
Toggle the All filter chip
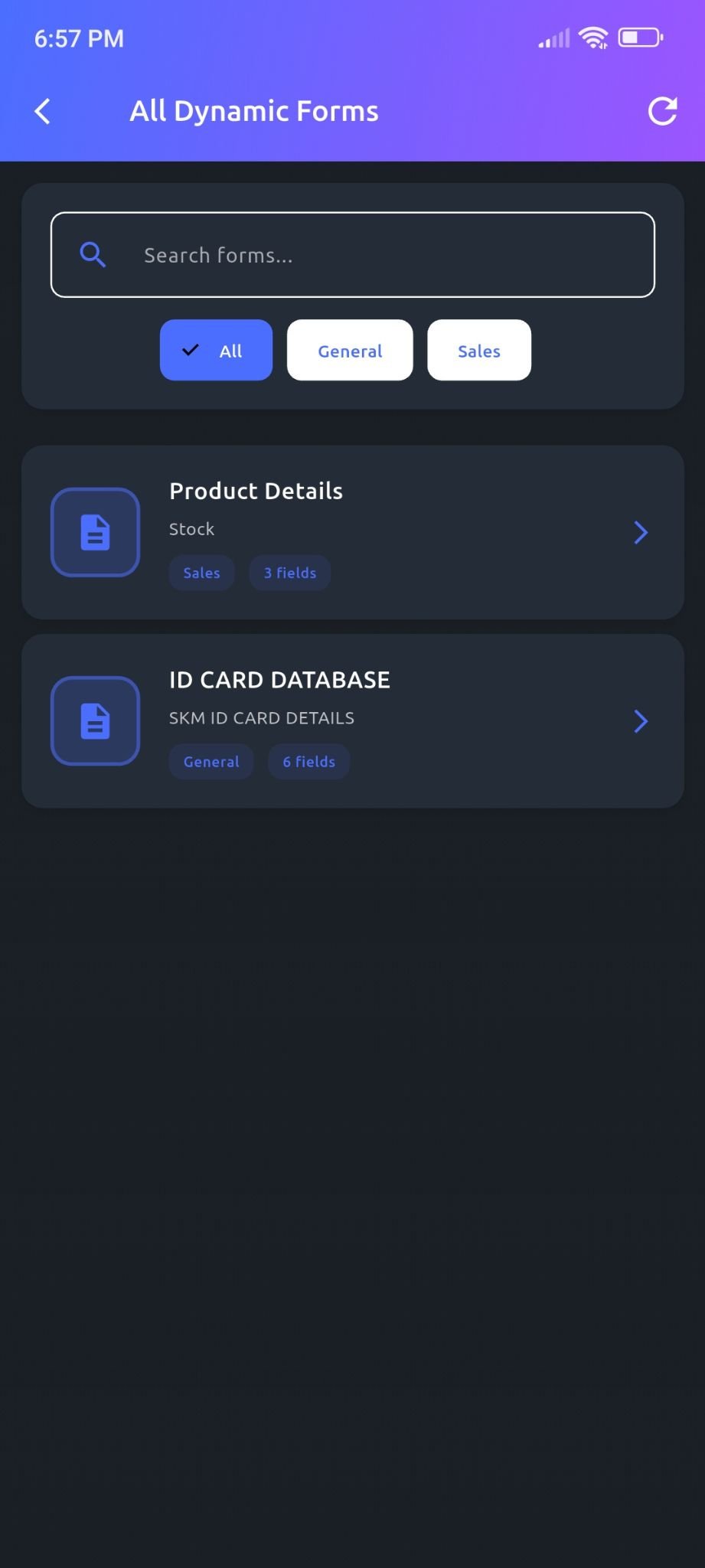[x=216, y=350]
